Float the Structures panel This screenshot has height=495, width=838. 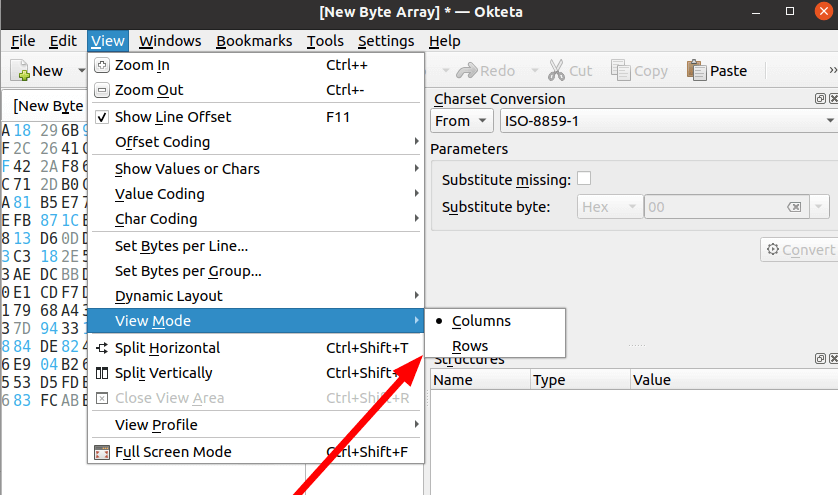point(820,359)
